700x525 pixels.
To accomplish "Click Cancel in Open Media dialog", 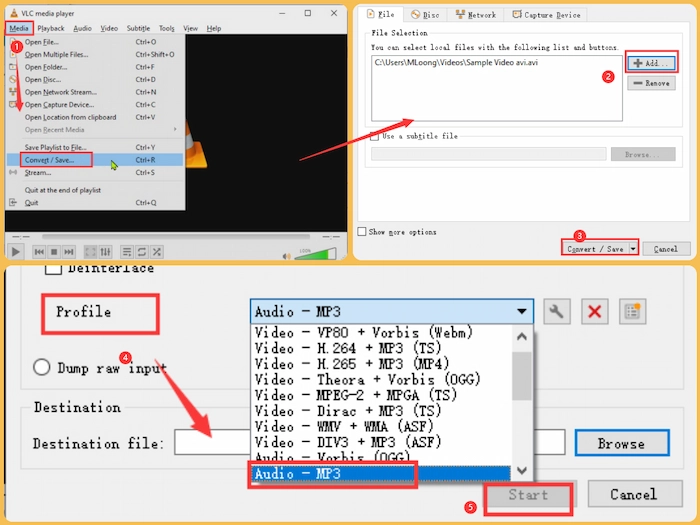I will pyautogui.click(x=666, y=249).
